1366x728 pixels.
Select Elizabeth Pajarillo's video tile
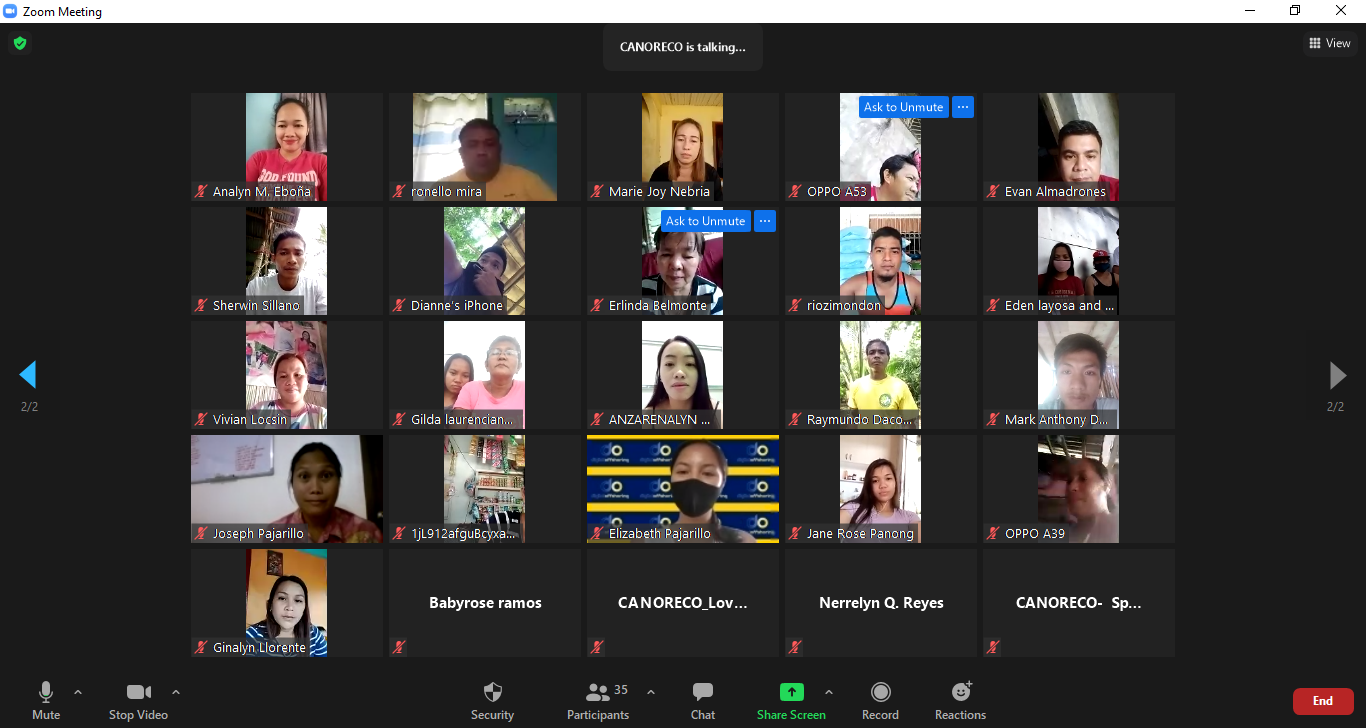683,489
